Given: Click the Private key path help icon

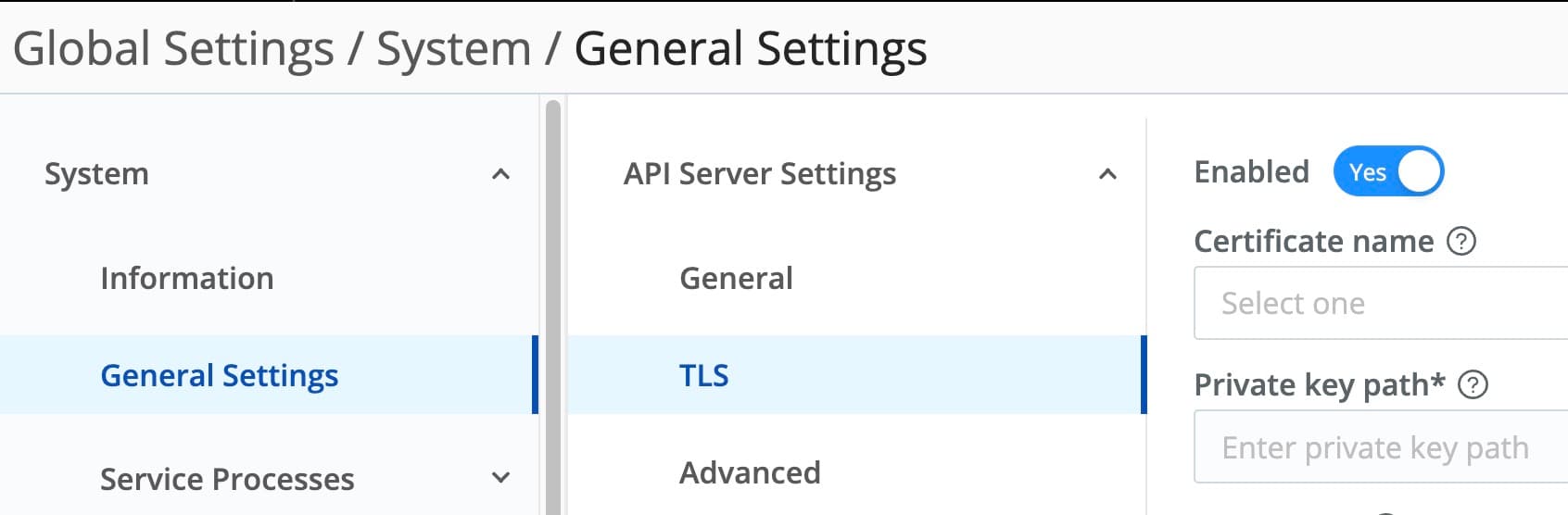Looking at the screenshot, I should coord(1473,384).
